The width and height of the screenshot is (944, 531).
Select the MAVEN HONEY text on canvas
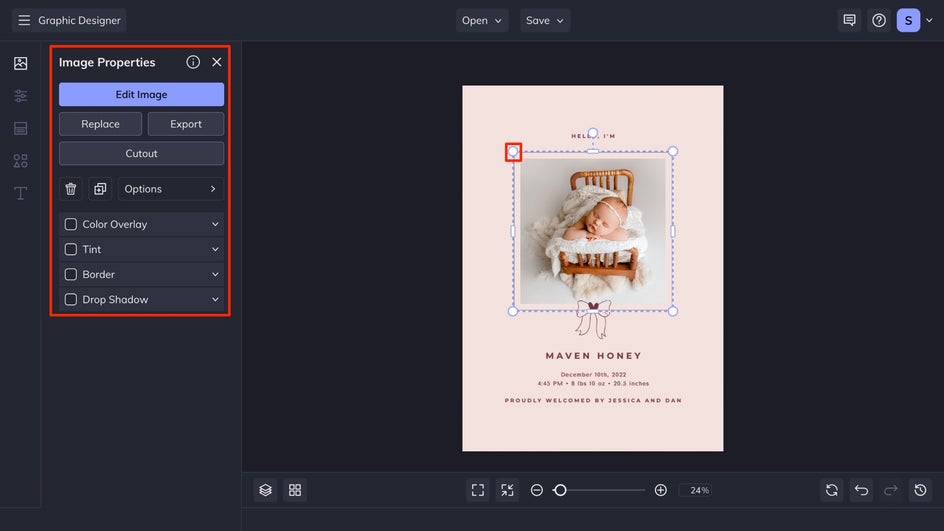click(x=594, y=356)
